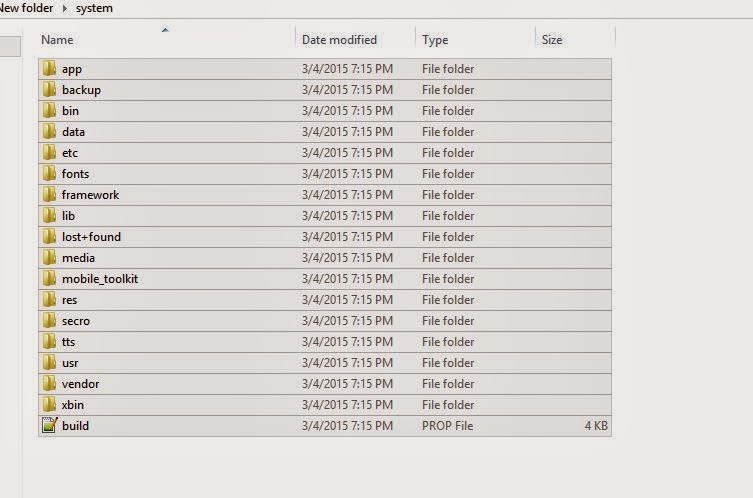
Task: Click the xbin folder icon
Action: click(x=49, y=405)
